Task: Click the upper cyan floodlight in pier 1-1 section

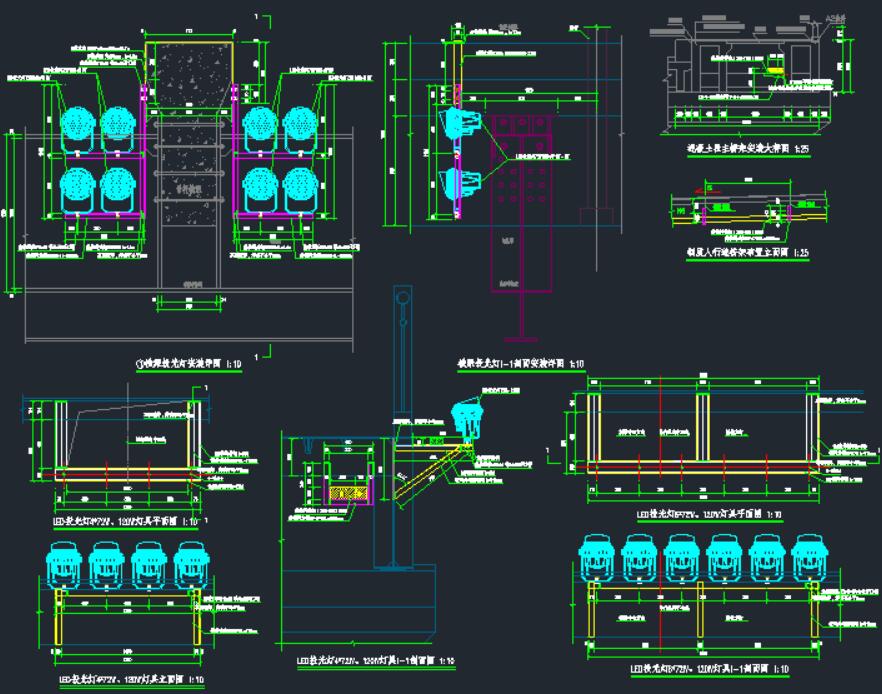Action: click(x=461, y=124)
